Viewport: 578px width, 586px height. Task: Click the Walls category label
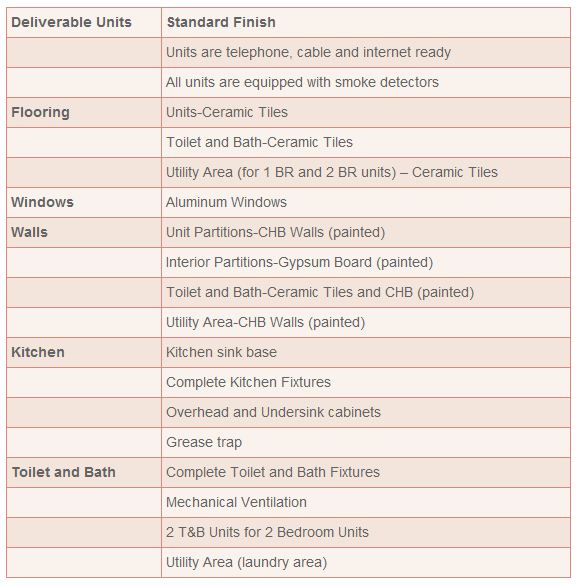[x=30, y=232]
